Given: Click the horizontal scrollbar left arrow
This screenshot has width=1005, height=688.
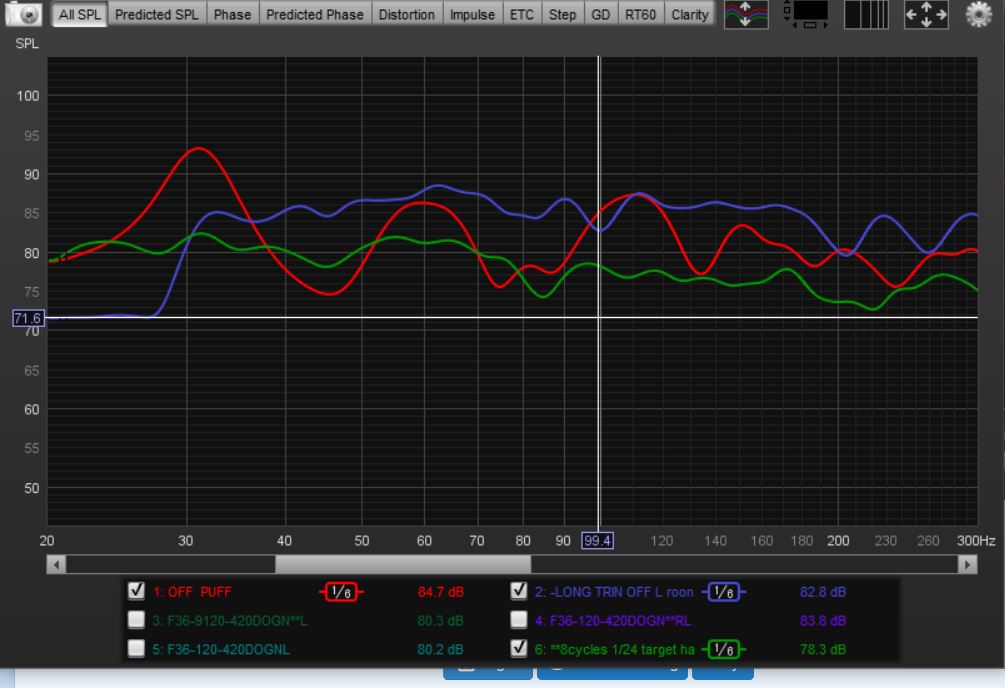Looking at the screenshot, I should [57, 565].
